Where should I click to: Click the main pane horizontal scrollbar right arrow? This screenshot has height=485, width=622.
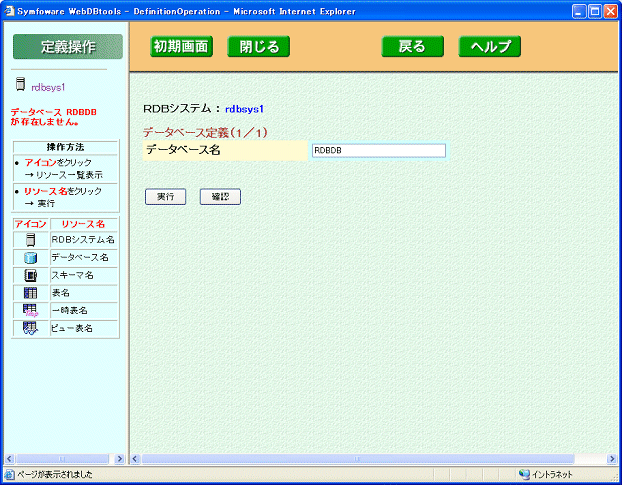611,459
